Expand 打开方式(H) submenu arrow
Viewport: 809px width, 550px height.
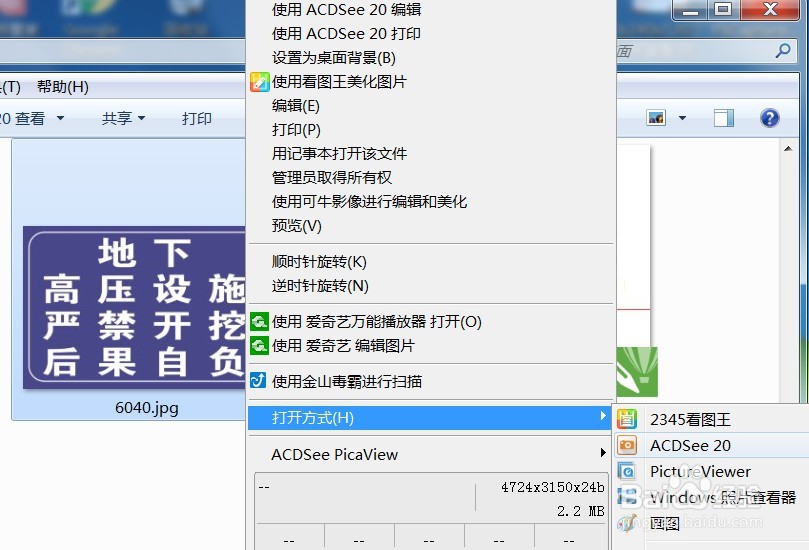tap(603, 416)
